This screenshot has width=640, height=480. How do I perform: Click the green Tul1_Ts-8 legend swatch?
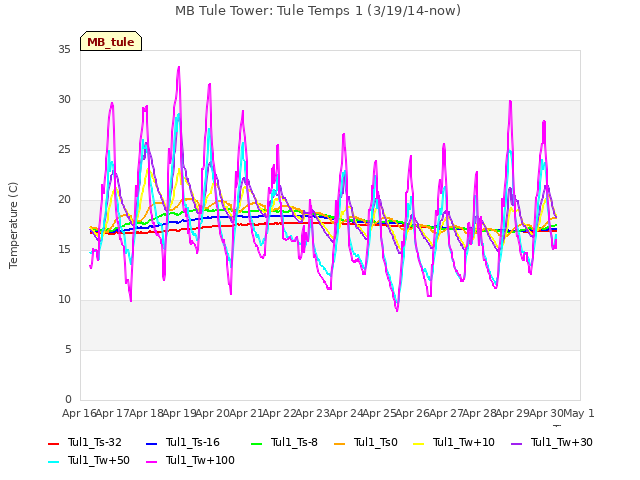(x=256, y=444)
